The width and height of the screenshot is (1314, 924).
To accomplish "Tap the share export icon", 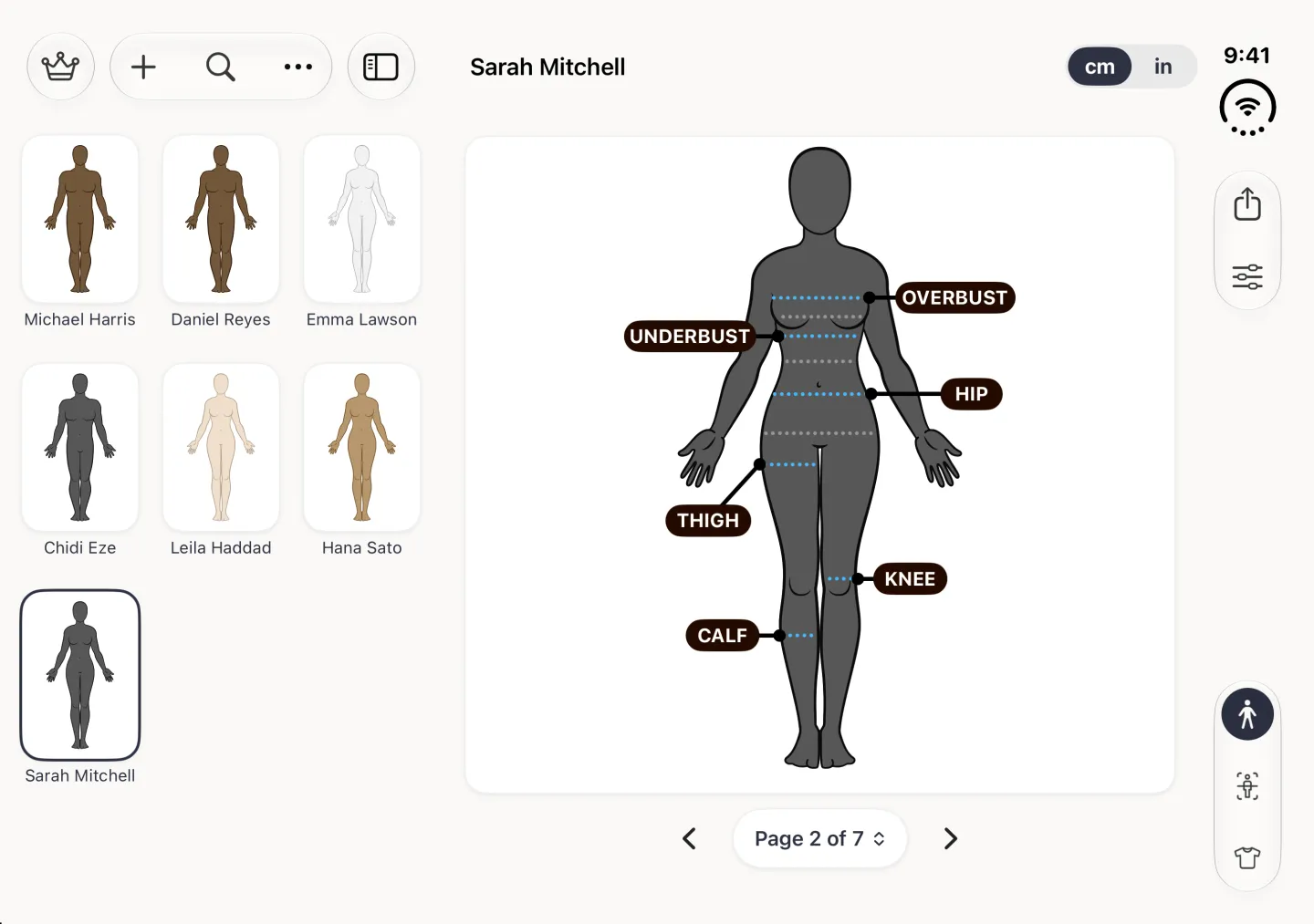I will (x=1247, y=203).
